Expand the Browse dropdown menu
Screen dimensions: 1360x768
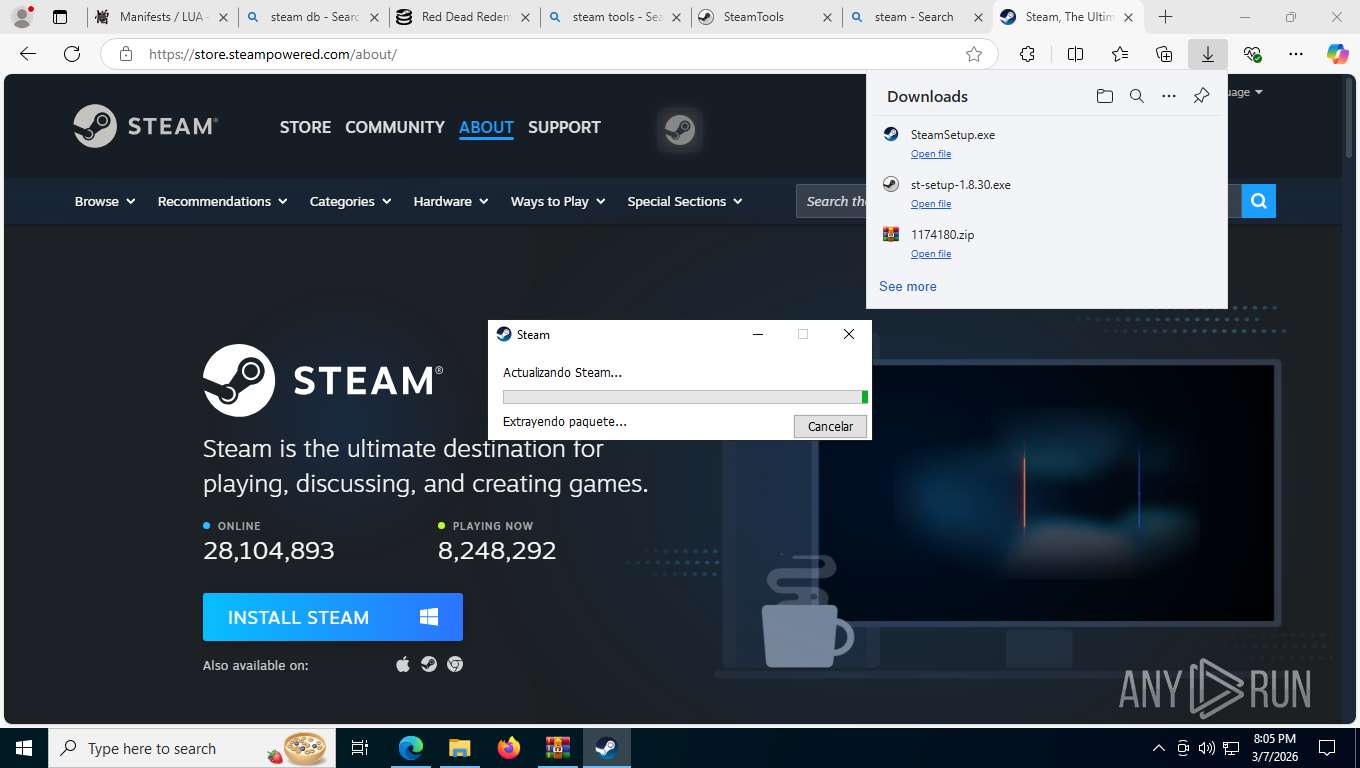click(x=105, y=201)
